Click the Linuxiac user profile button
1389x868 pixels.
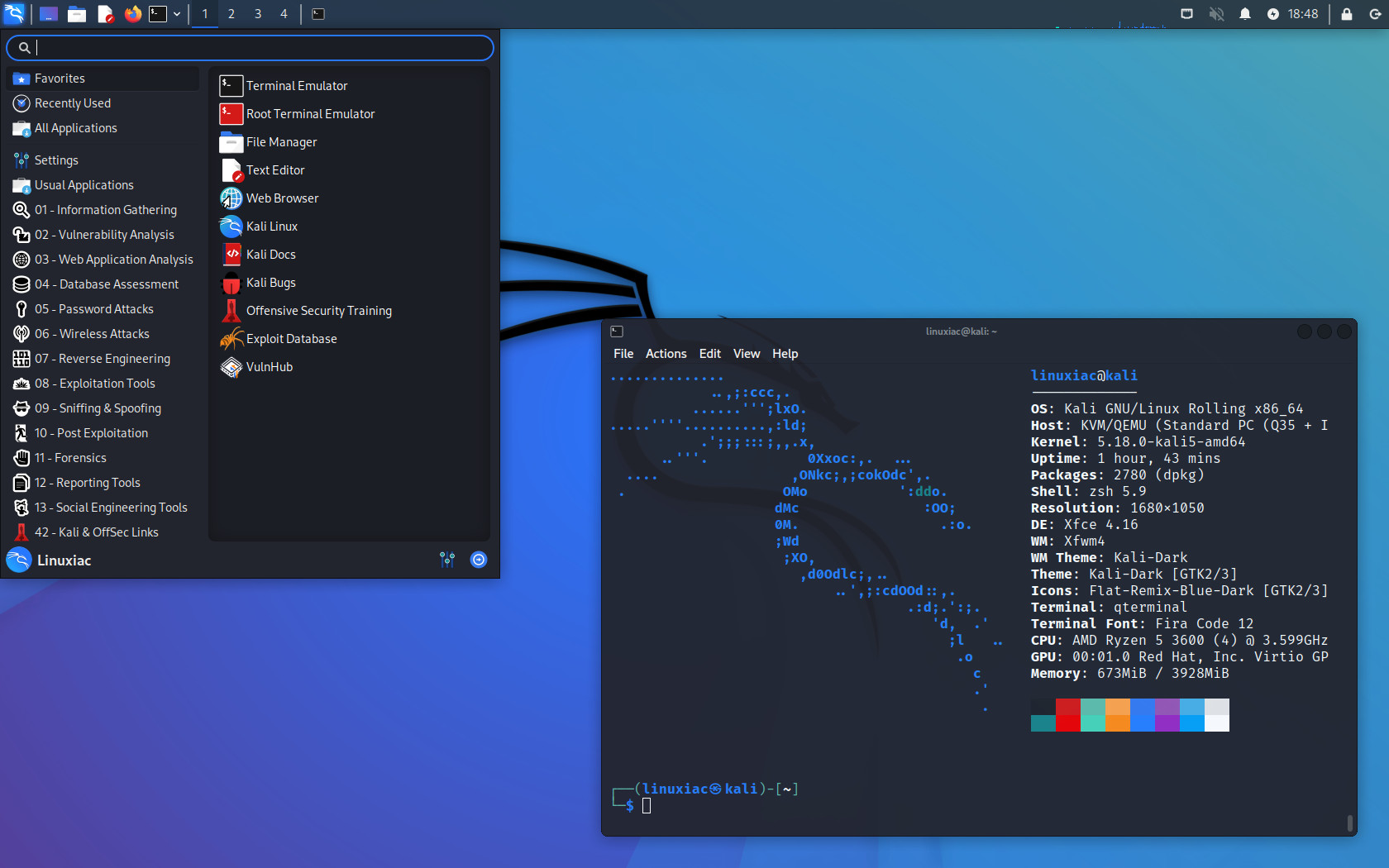49,560
